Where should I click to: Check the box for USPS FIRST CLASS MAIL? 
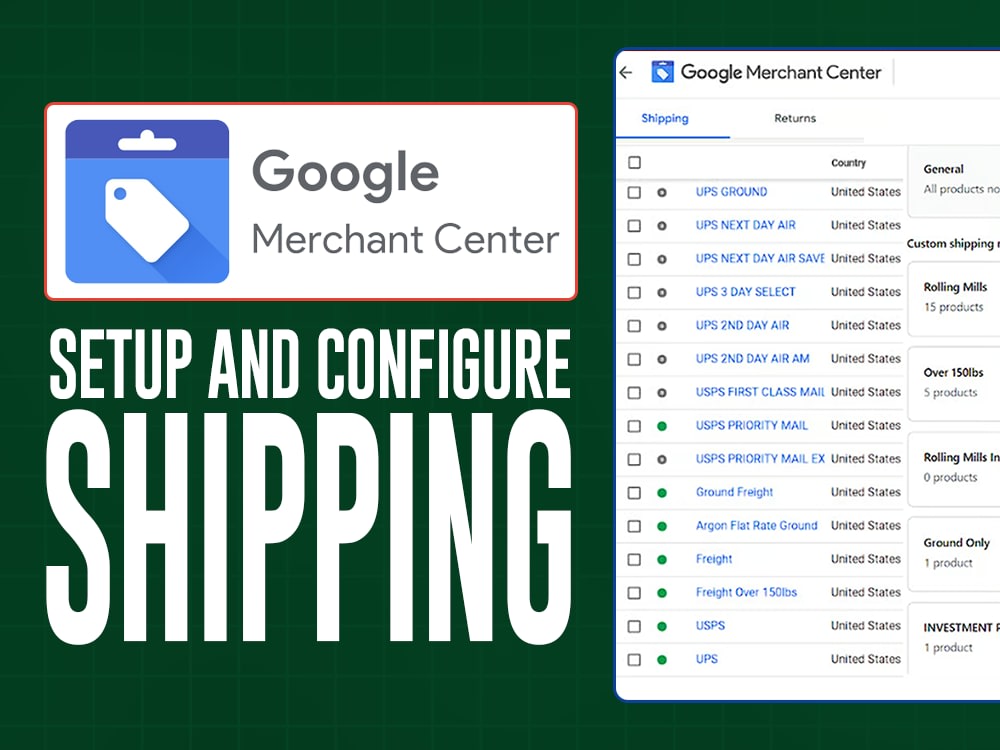point(635,392)
